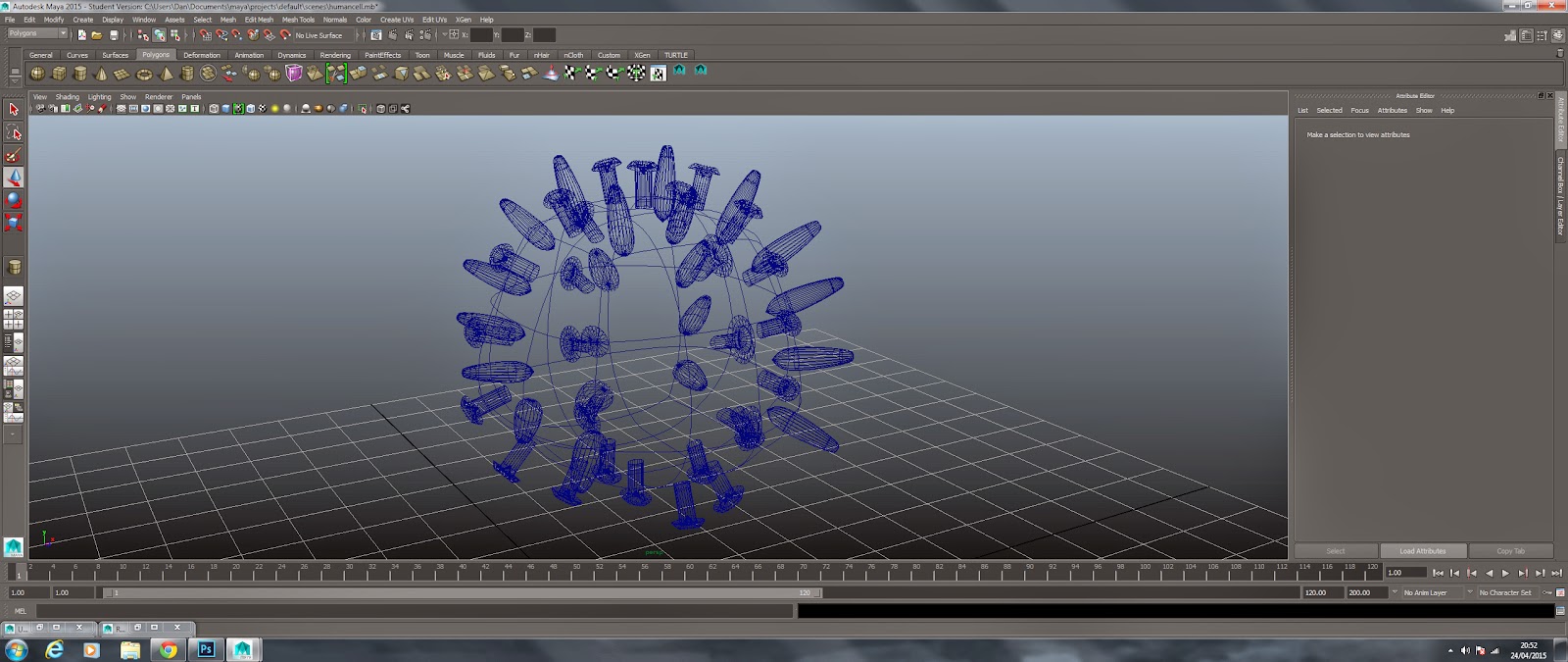1568x662 pixels.
Task: Create a polygon plane from the shelf
Action: (x=122, y=74)
